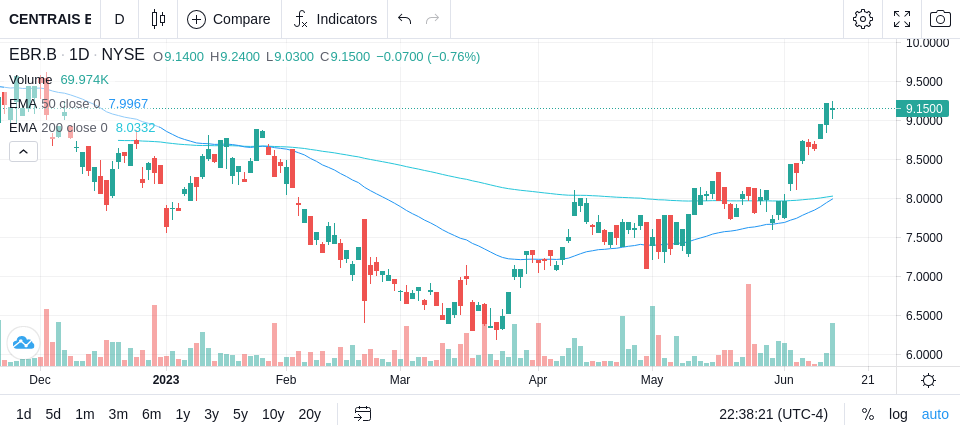Click the Jun label on time axis

point(784,380)
